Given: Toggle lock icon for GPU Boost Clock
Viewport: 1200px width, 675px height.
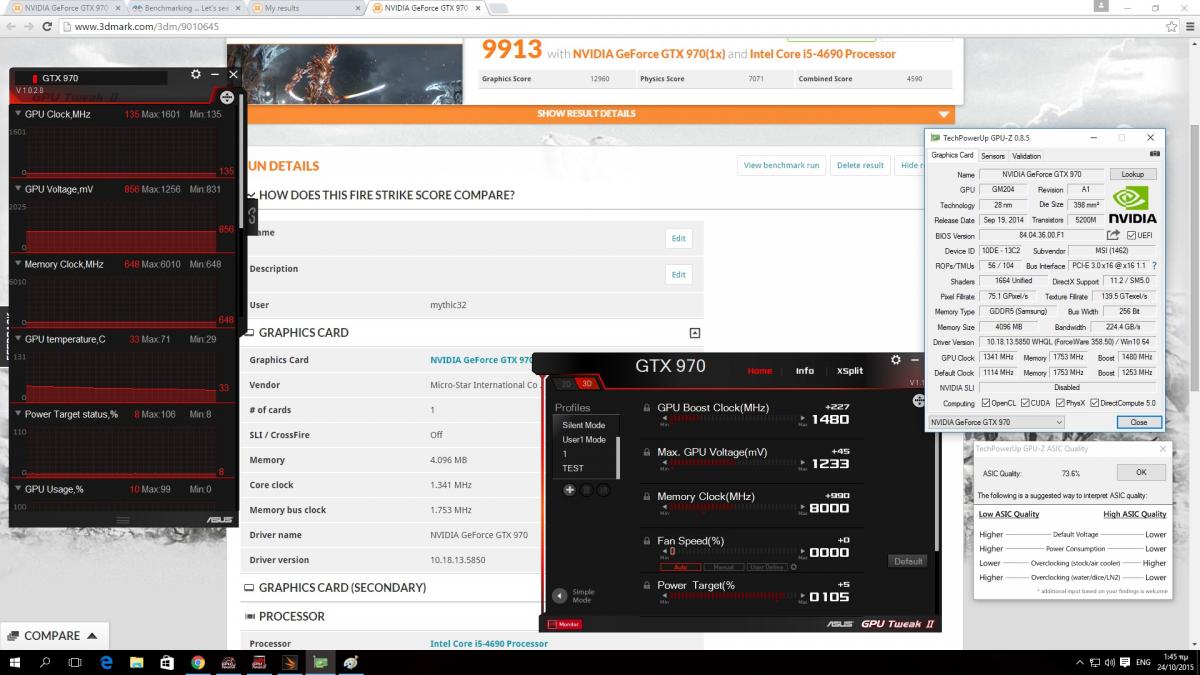Looking at the screenshot, I should [646, 408].
